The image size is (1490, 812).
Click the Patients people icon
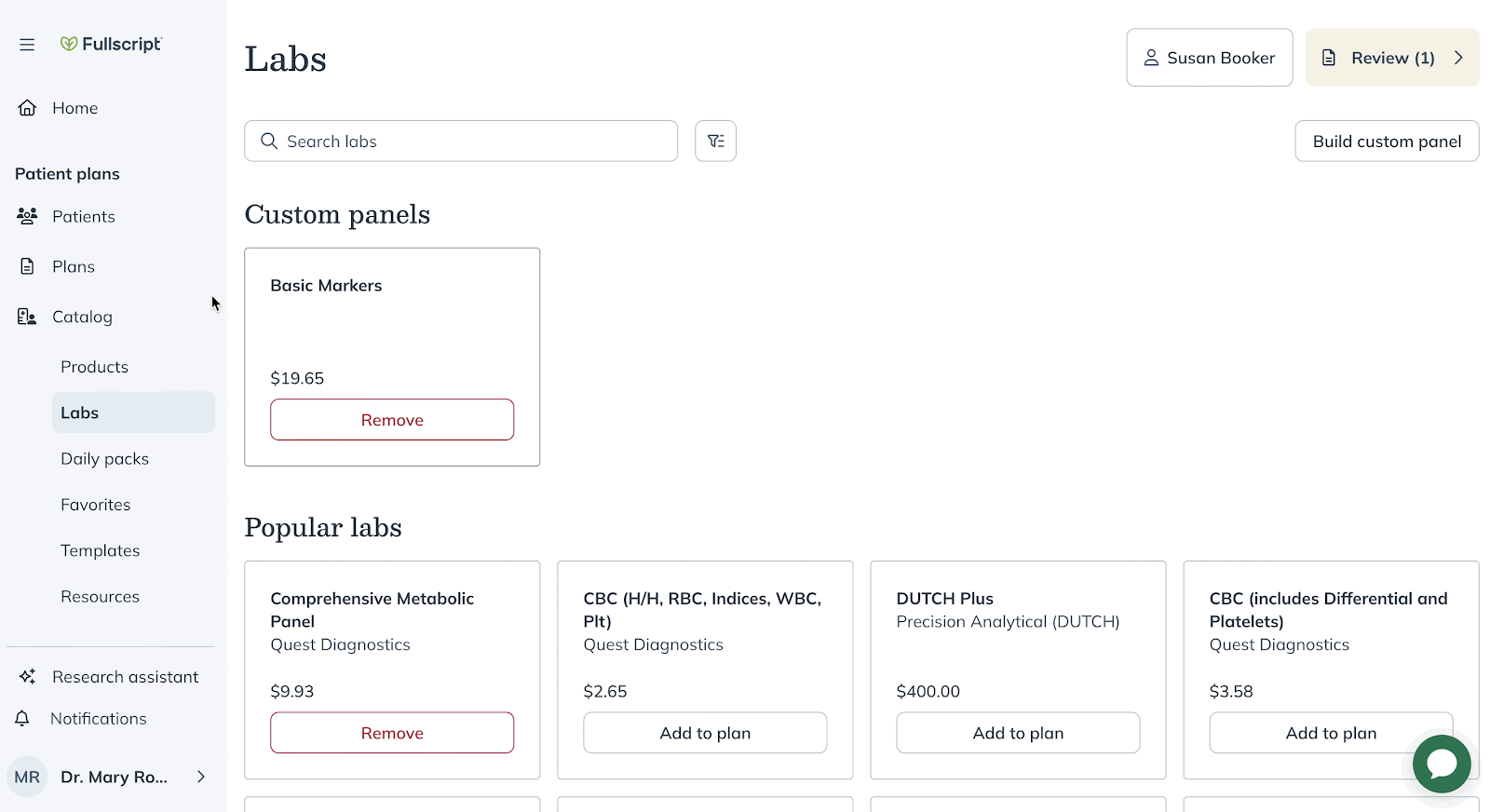coord(27,216)
